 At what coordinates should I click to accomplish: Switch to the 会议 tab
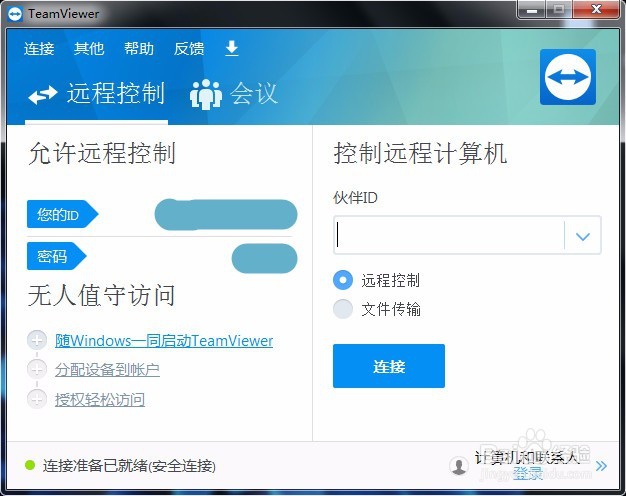pyautogui.click(x=234, y=94)
